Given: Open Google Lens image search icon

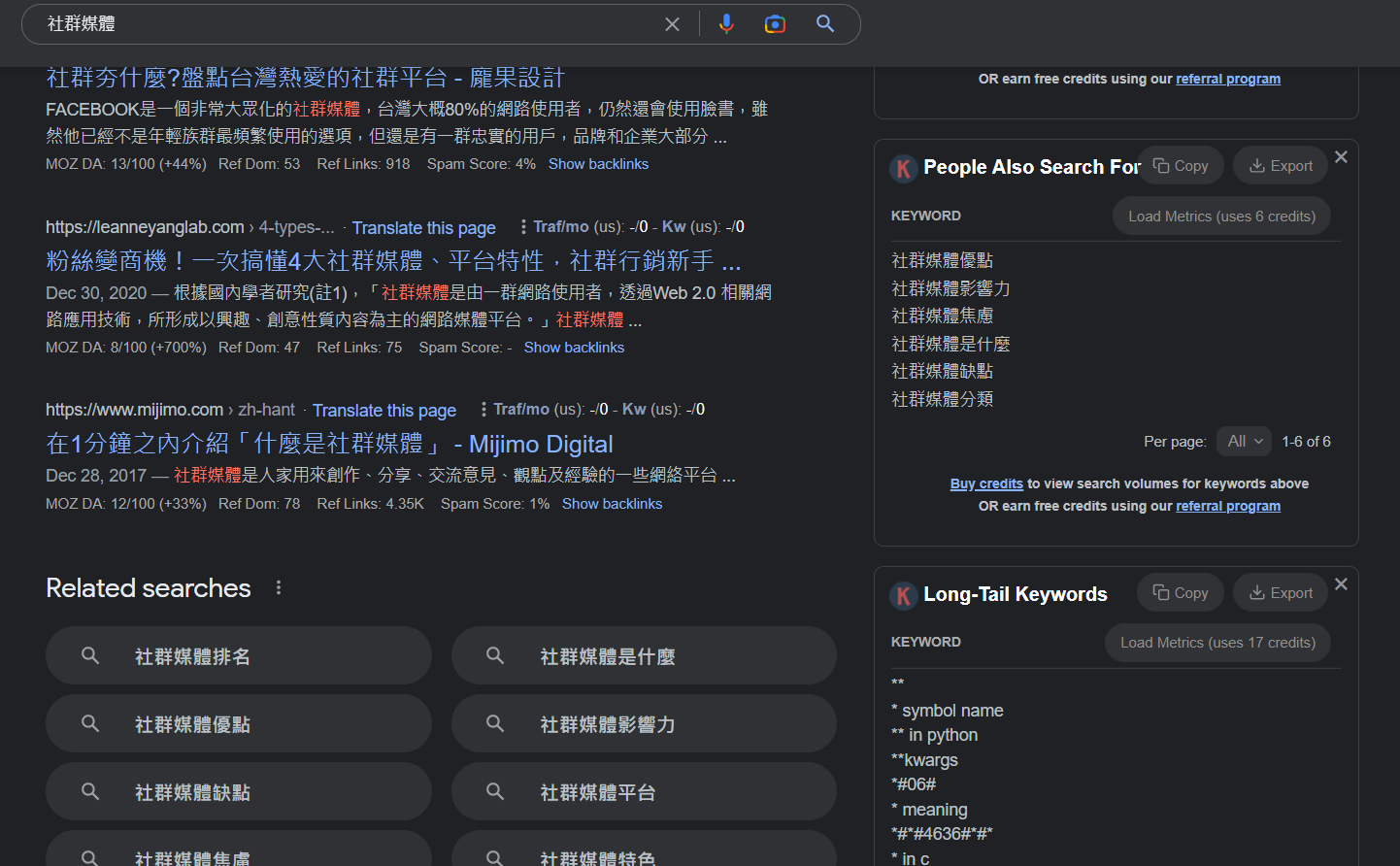Looking at the screenshot, I should pos(775,24).
